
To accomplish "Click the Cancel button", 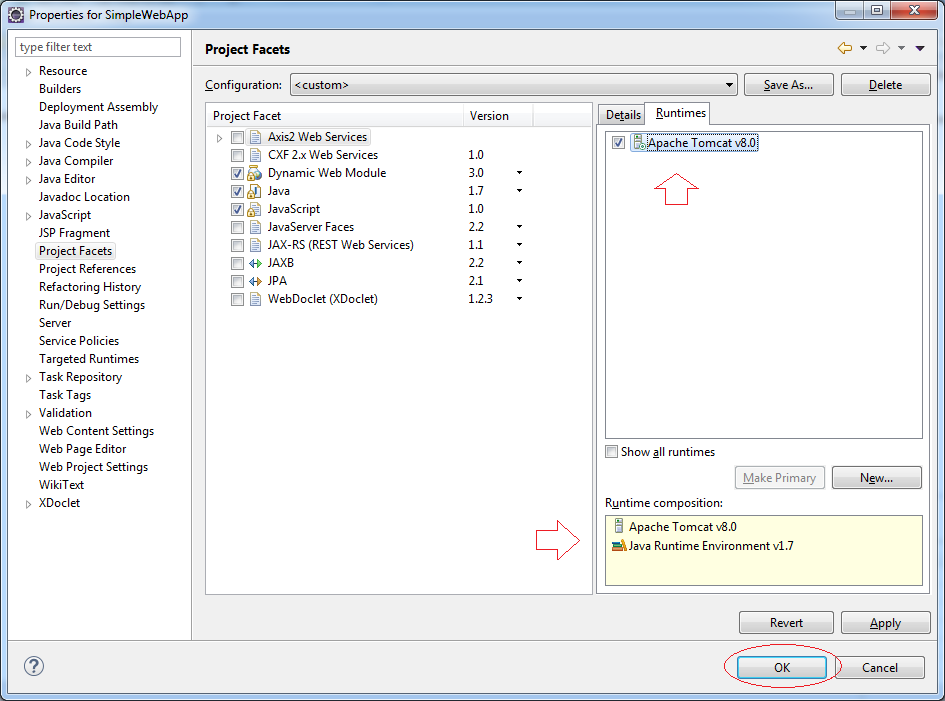I will (879, 667).
